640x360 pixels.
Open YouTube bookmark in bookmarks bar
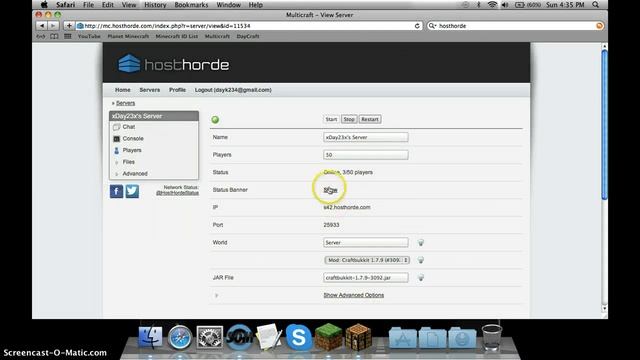tap(89, 36)
